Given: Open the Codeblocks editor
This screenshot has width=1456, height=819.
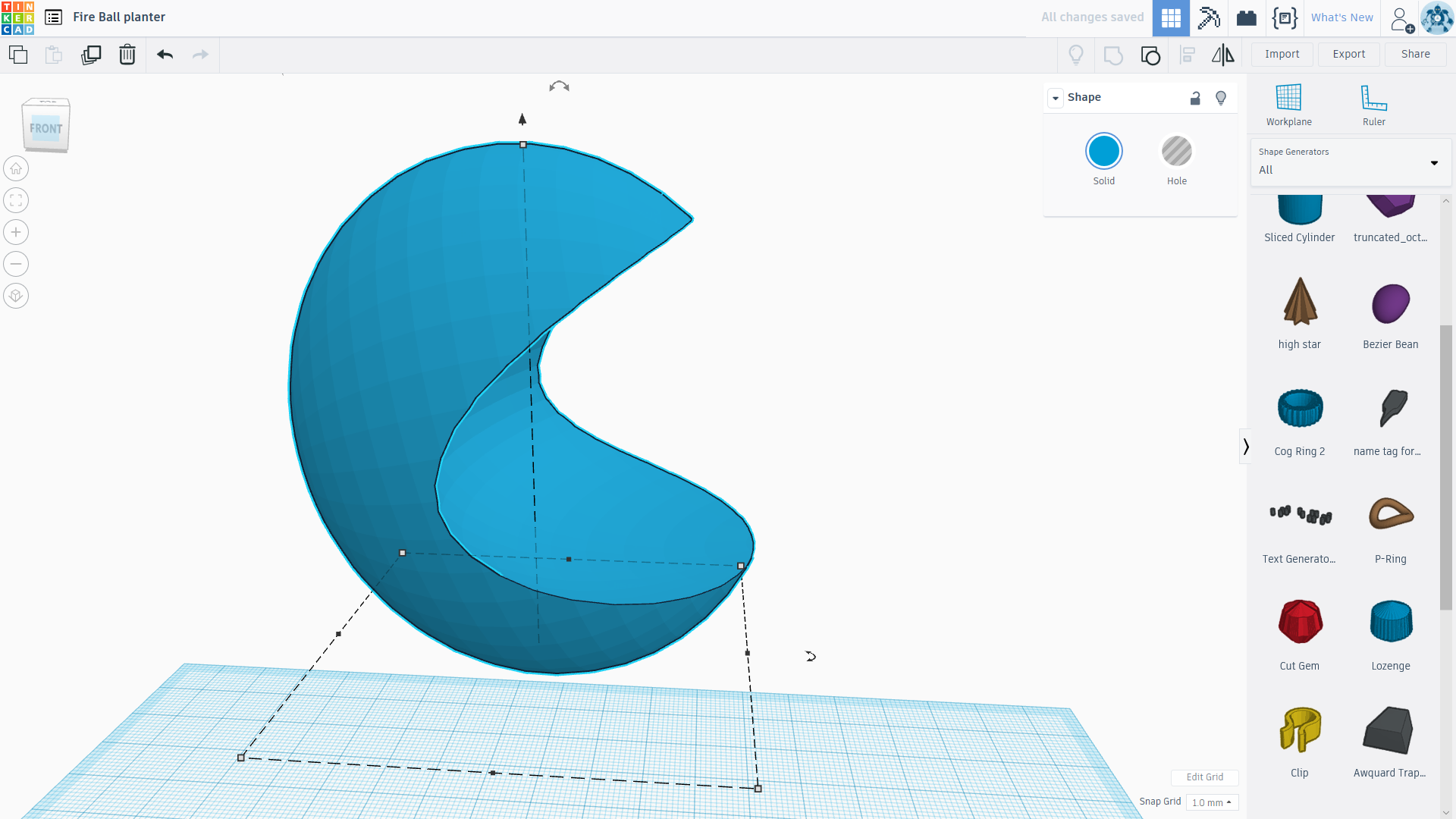Looking at the screenshot, I should [x=1285, y=17].
